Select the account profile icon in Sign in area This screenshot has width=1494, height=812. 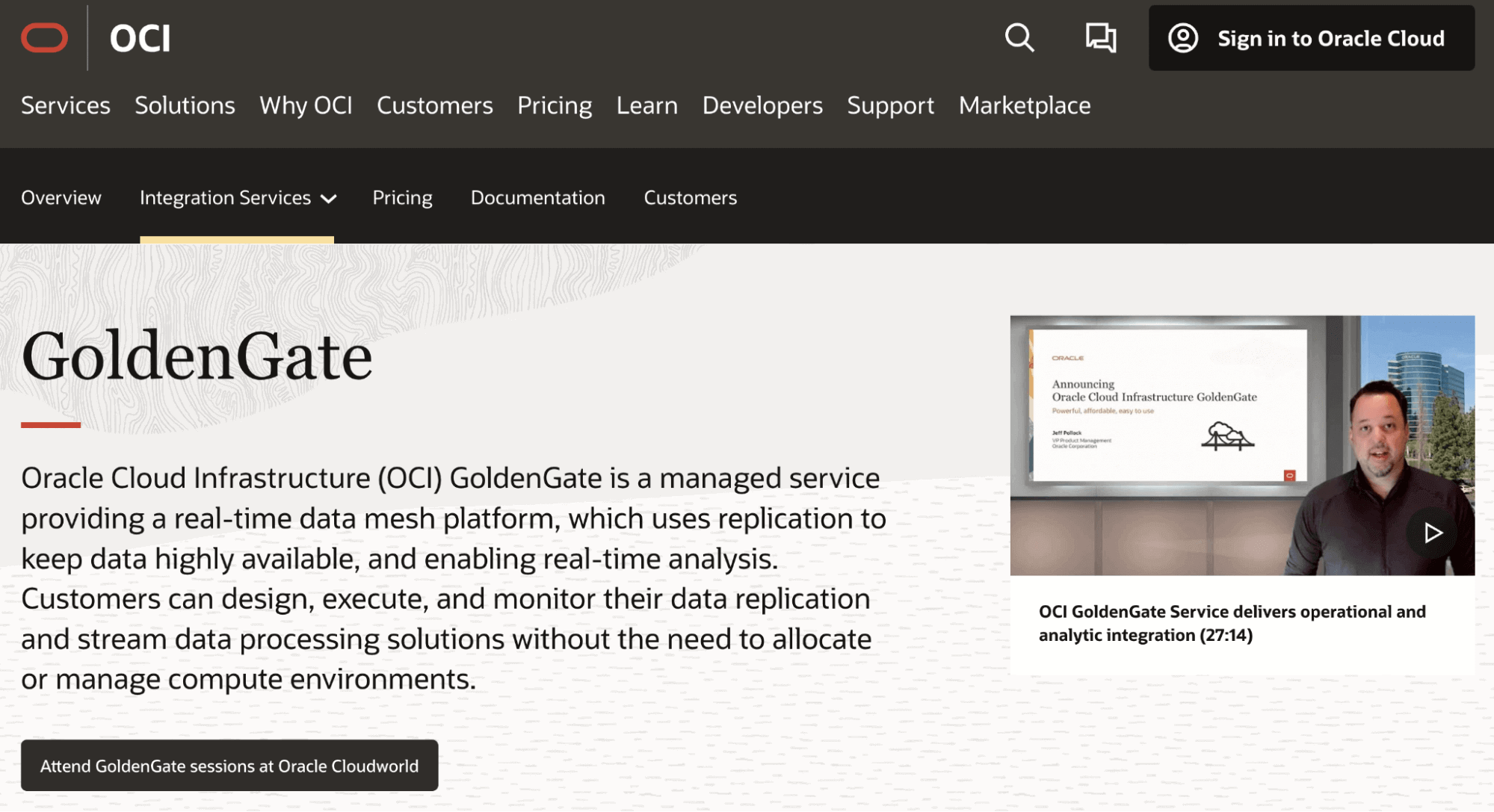coord(1185,38)
